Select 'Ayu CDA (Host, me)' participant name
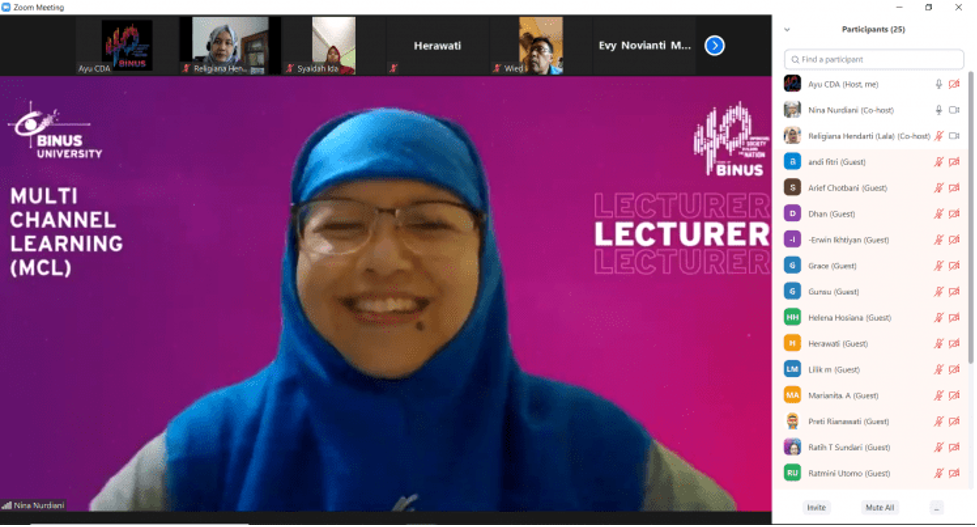Screen dimensions: 977x527 tap(843, 84)
